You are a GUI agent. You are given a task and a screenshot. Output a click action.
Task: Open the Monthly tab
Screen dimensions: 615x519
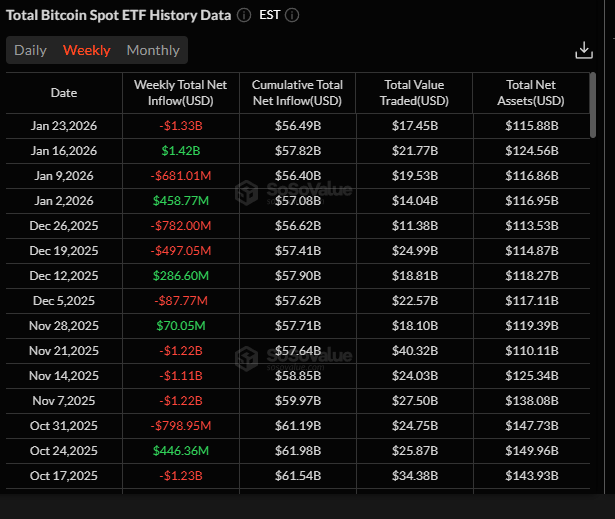tap(153, 50)
